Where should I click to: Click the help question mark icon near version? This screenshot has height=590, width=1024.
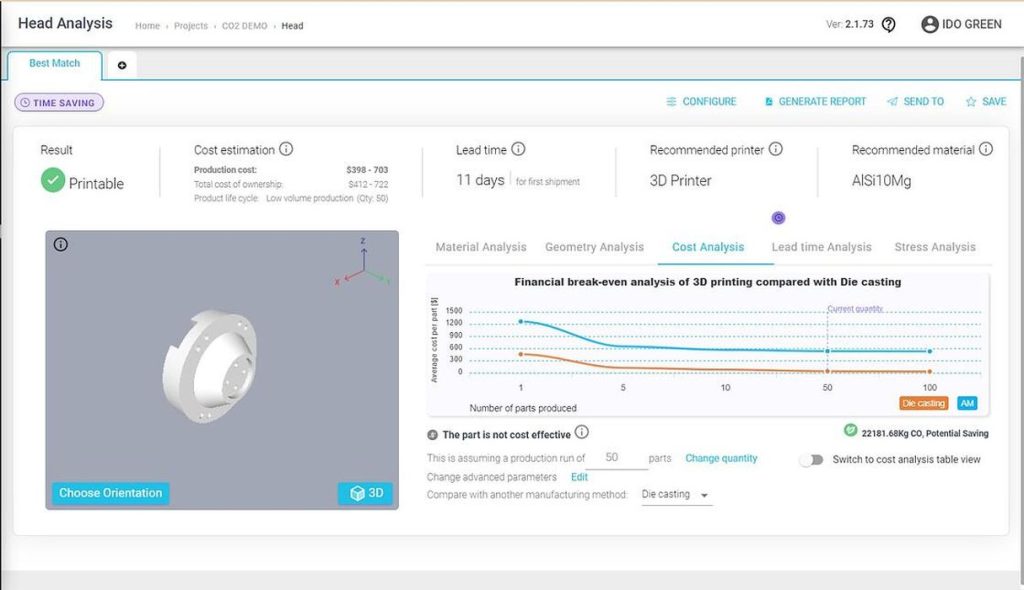pyautogui.click(x=889, y=25)
